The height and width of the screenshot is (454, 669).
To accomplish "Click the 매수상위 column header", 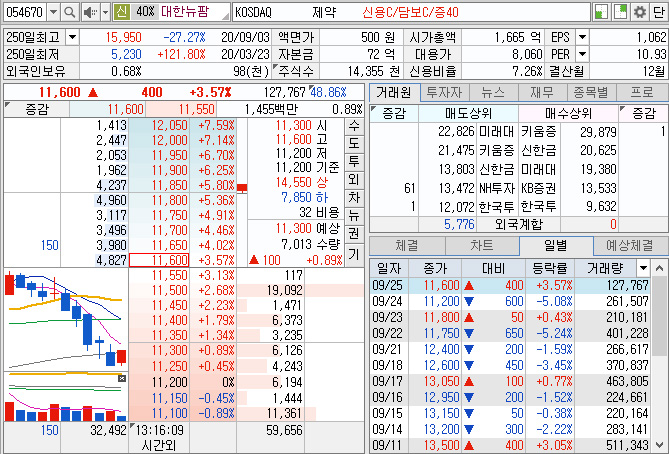I will coord(568,114).
